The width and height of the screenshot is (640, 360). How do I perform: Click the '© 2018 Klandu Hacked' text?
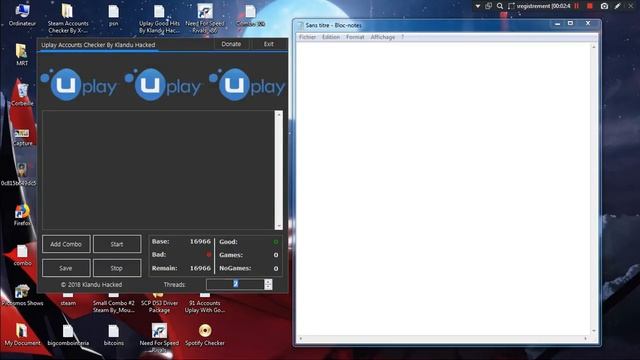(x=91, y=284)
